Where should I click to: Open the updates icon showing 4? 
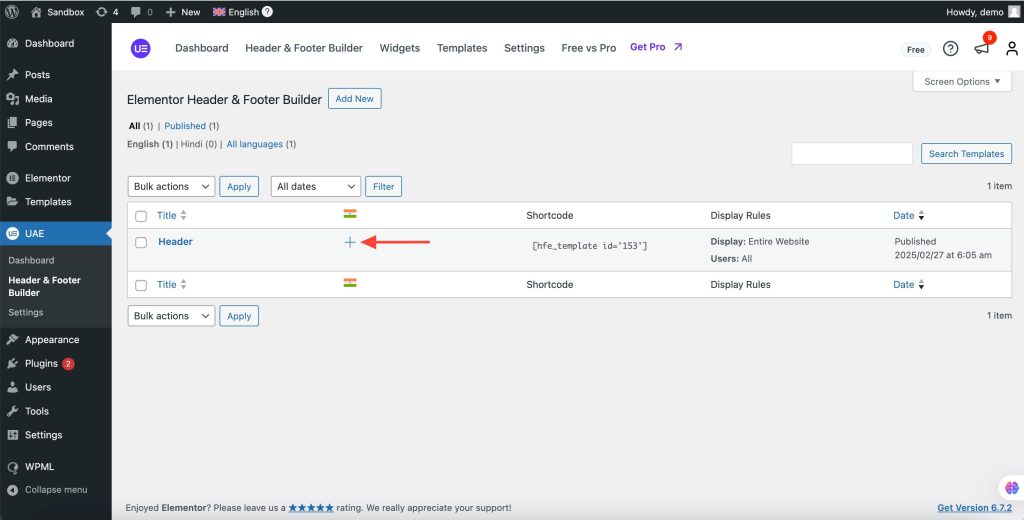pyautogui.click(x=106, y=12)
